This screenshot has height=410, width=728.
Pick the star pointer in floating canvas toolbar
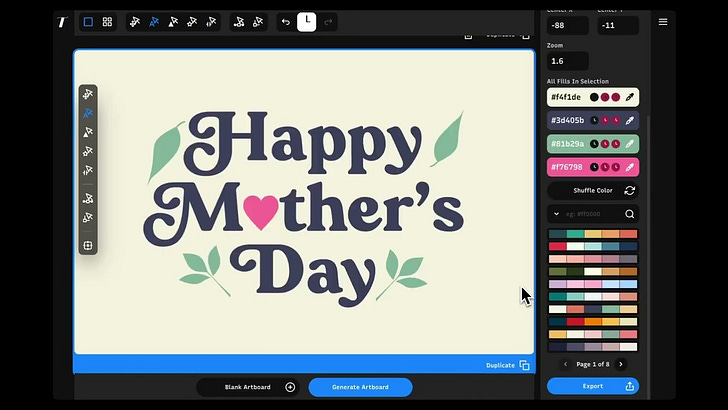pos(88,151)
